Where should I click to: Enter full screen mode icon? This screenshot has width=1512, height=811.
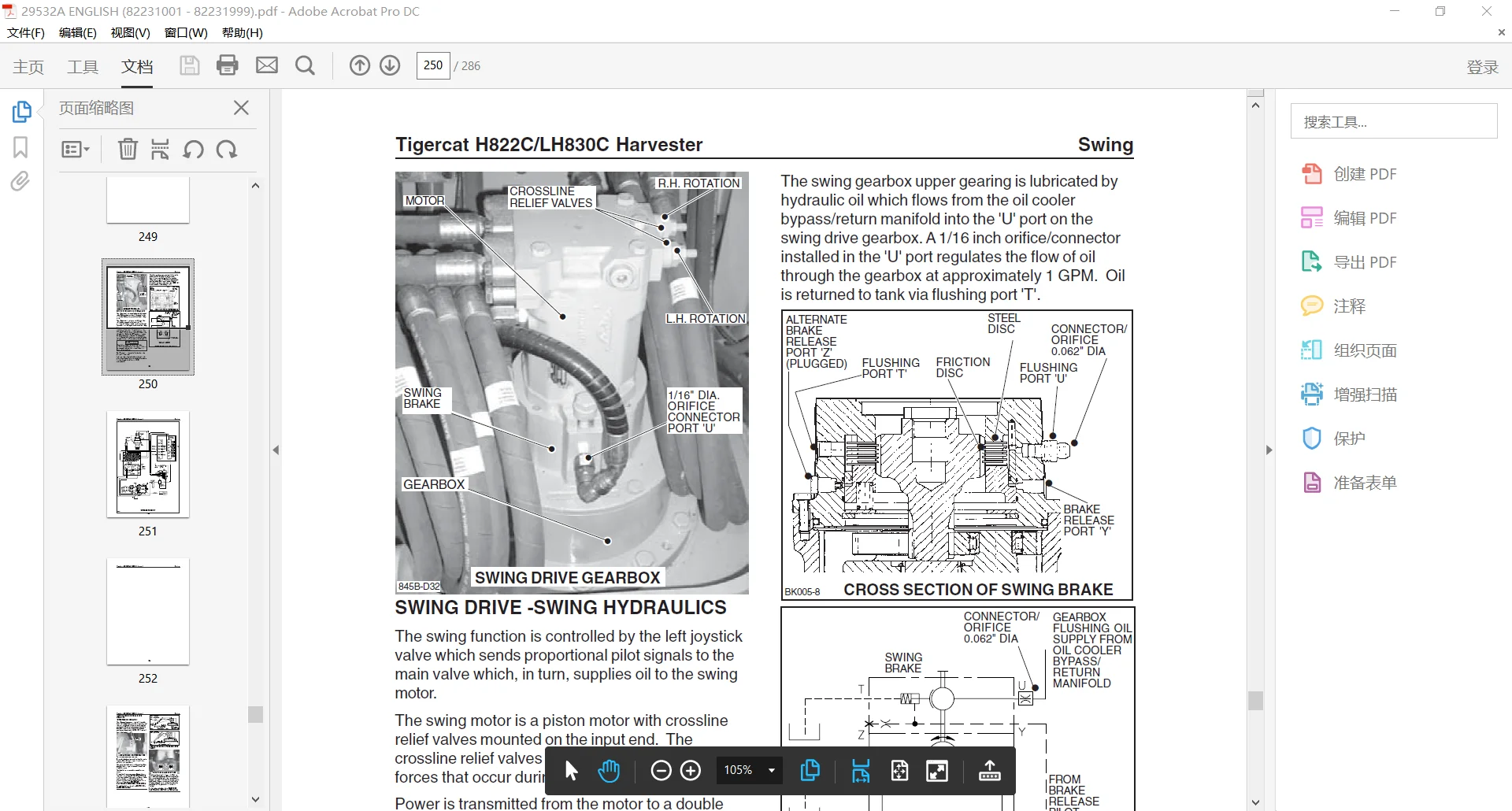click(937, 771)
